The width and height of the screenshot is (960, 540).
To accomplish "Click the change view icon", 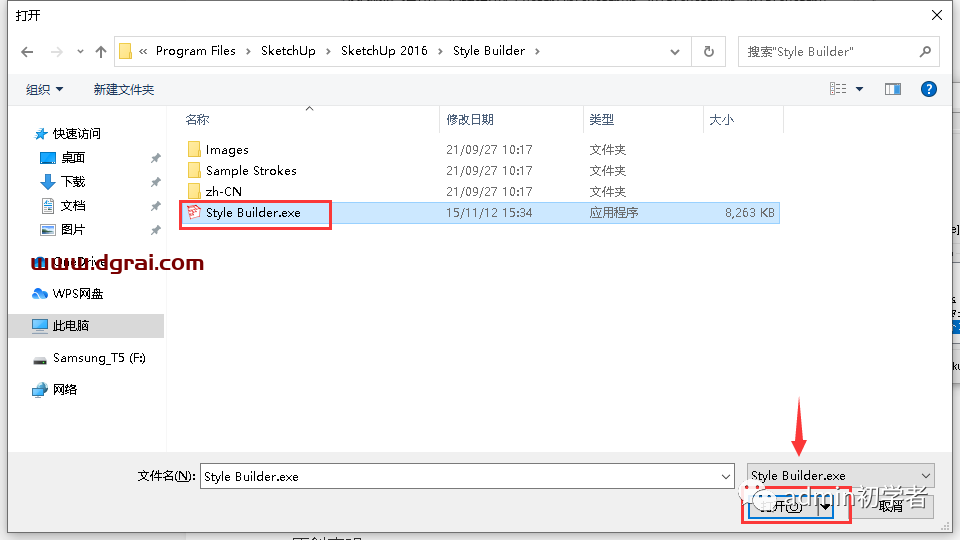I will click(x=838, y=89).
